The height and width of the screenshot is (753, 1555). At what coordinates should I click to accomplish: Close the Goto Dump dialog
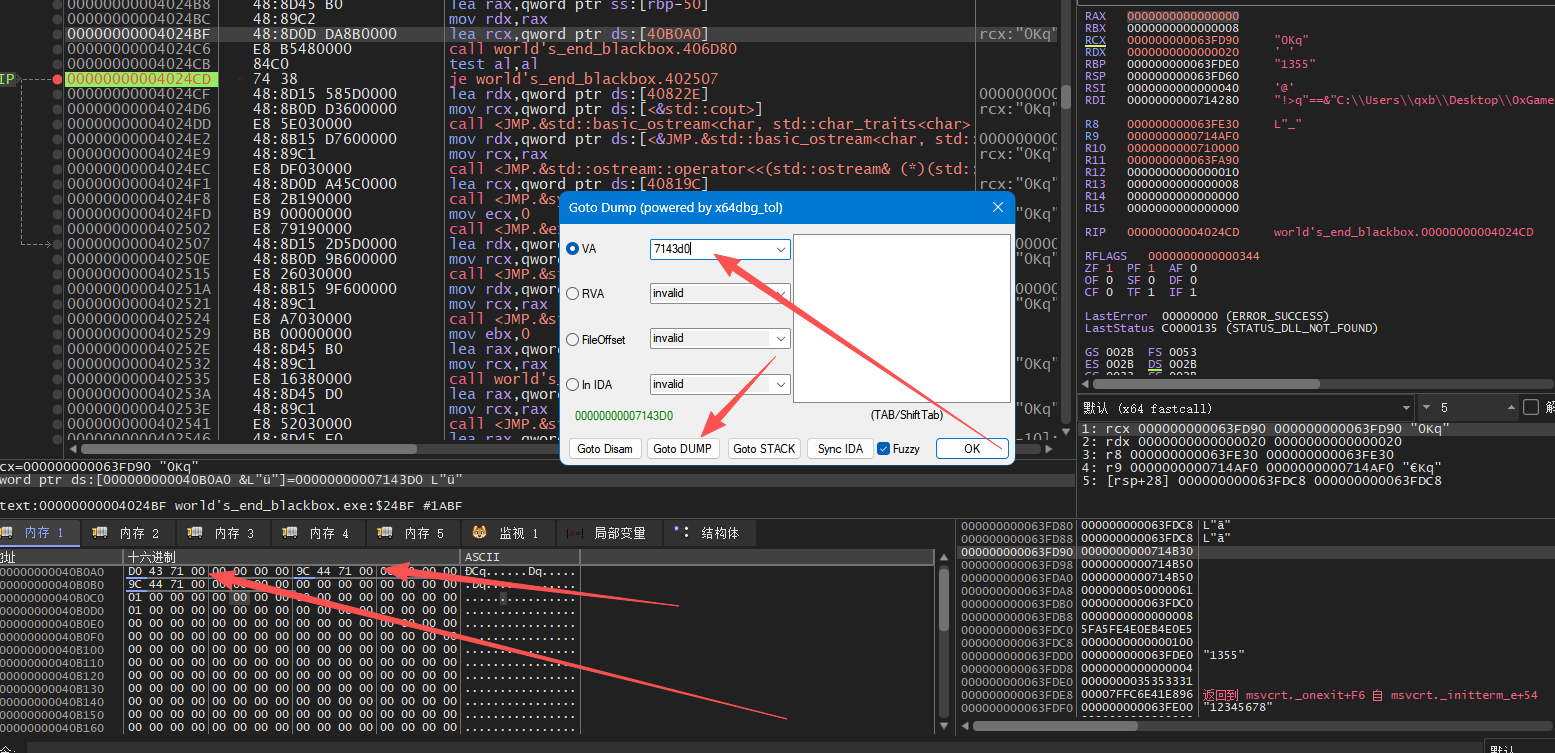(997, 208)
